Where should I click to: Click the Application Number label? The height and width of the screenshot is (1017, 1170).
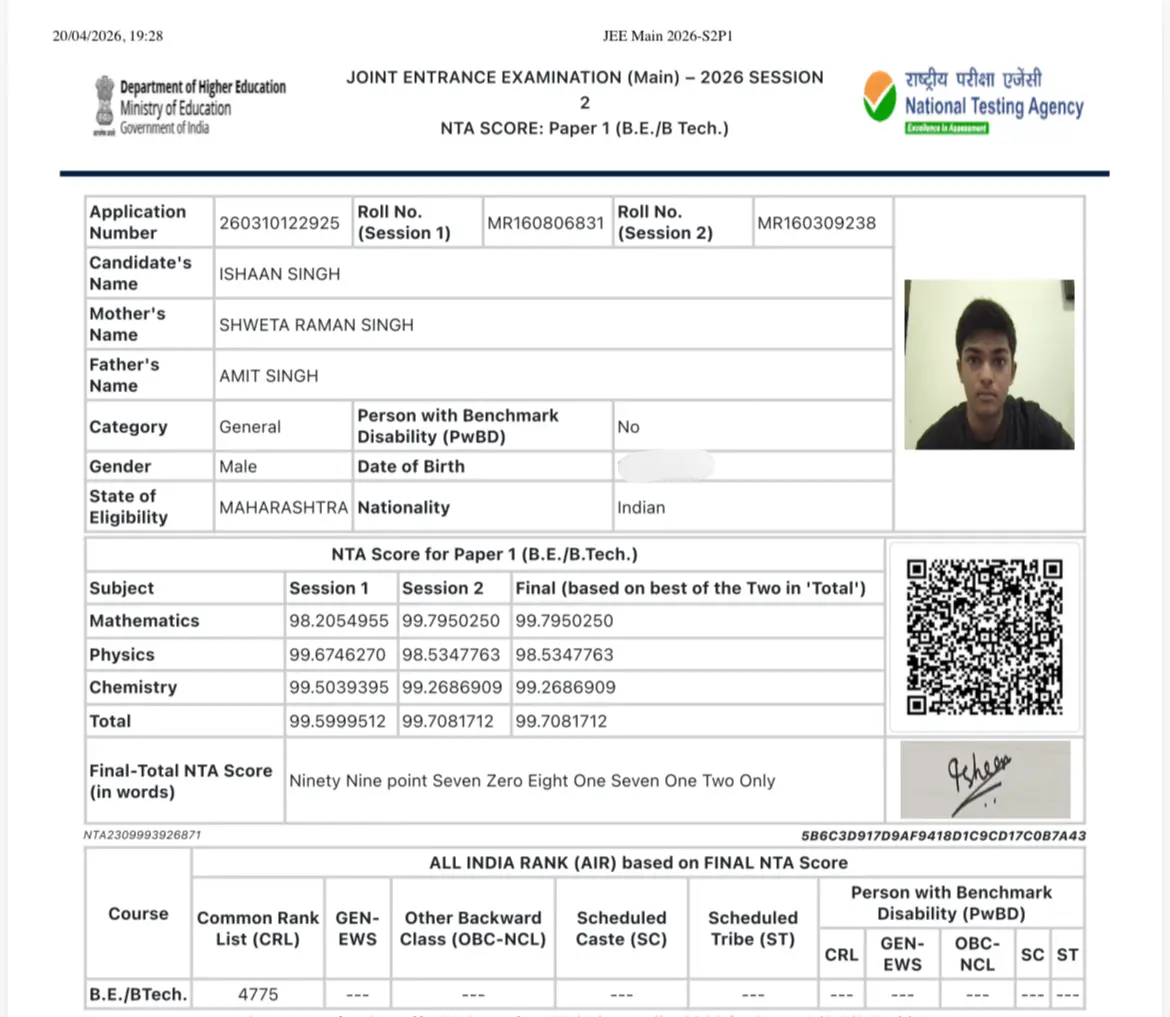[137, 222]
